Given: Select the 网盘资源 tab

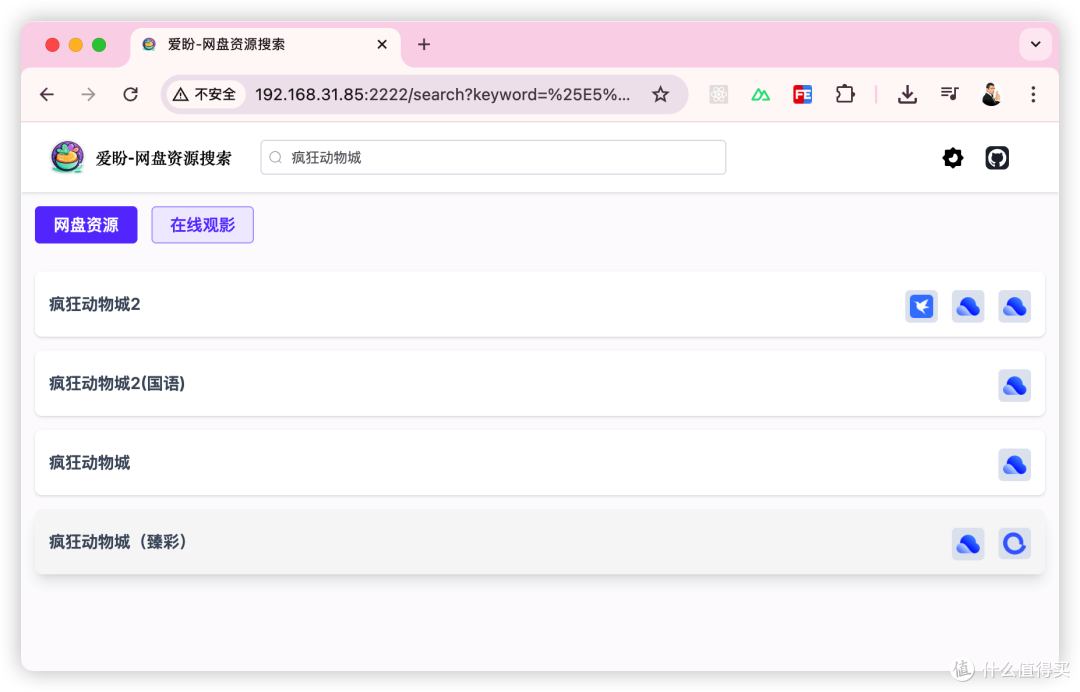Looking at the screenshot, I should 86,224.
